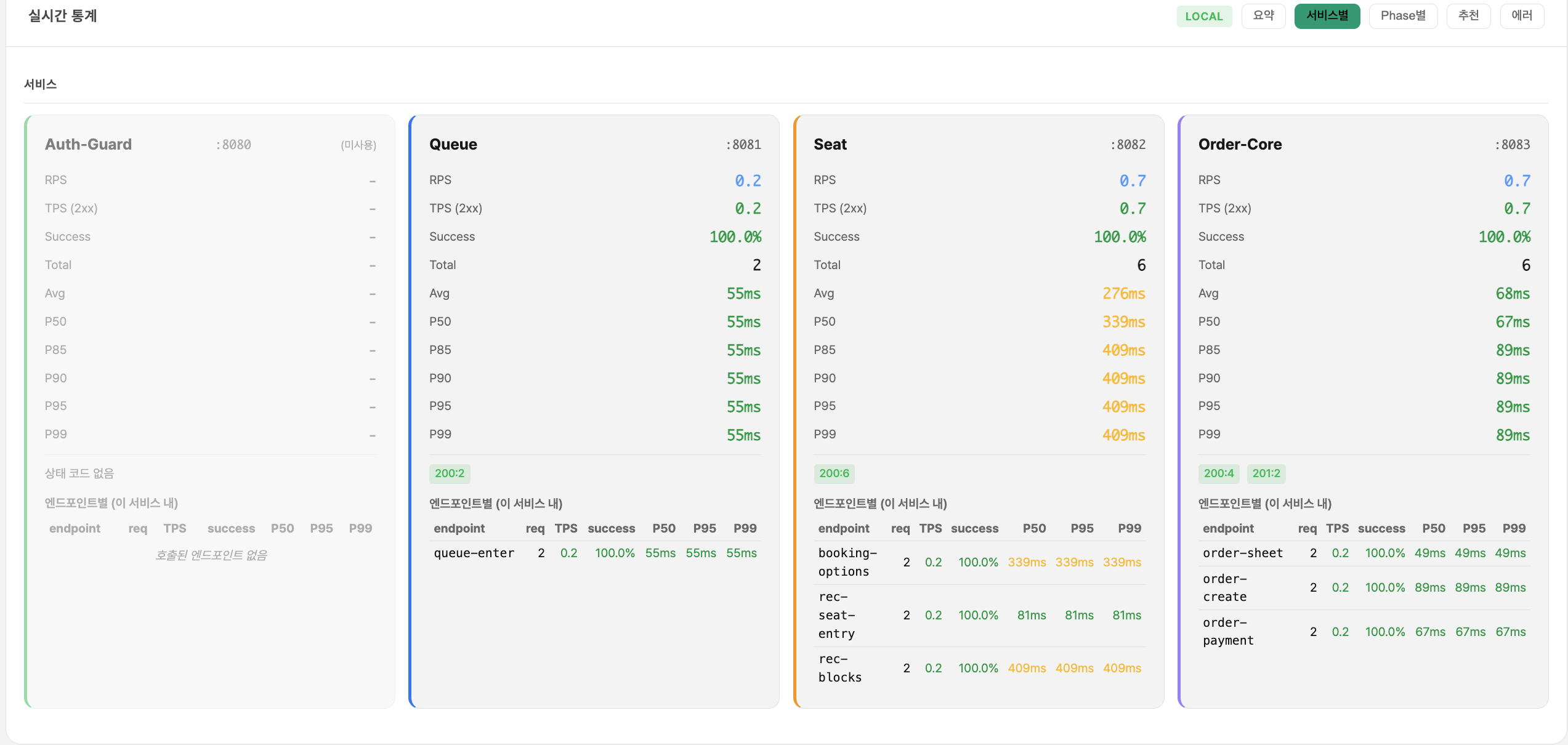Screen dimensions: 1568x745
Task: Click the 200:6 status badge on Seat
Action: click(834, 473)
